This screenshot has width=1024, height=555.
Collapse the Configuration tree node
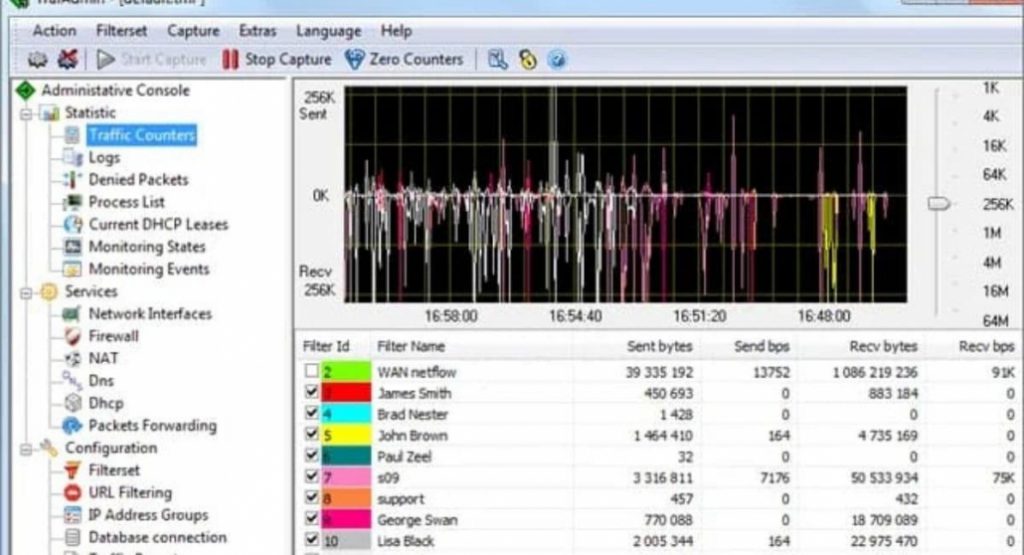coord(27,448)
